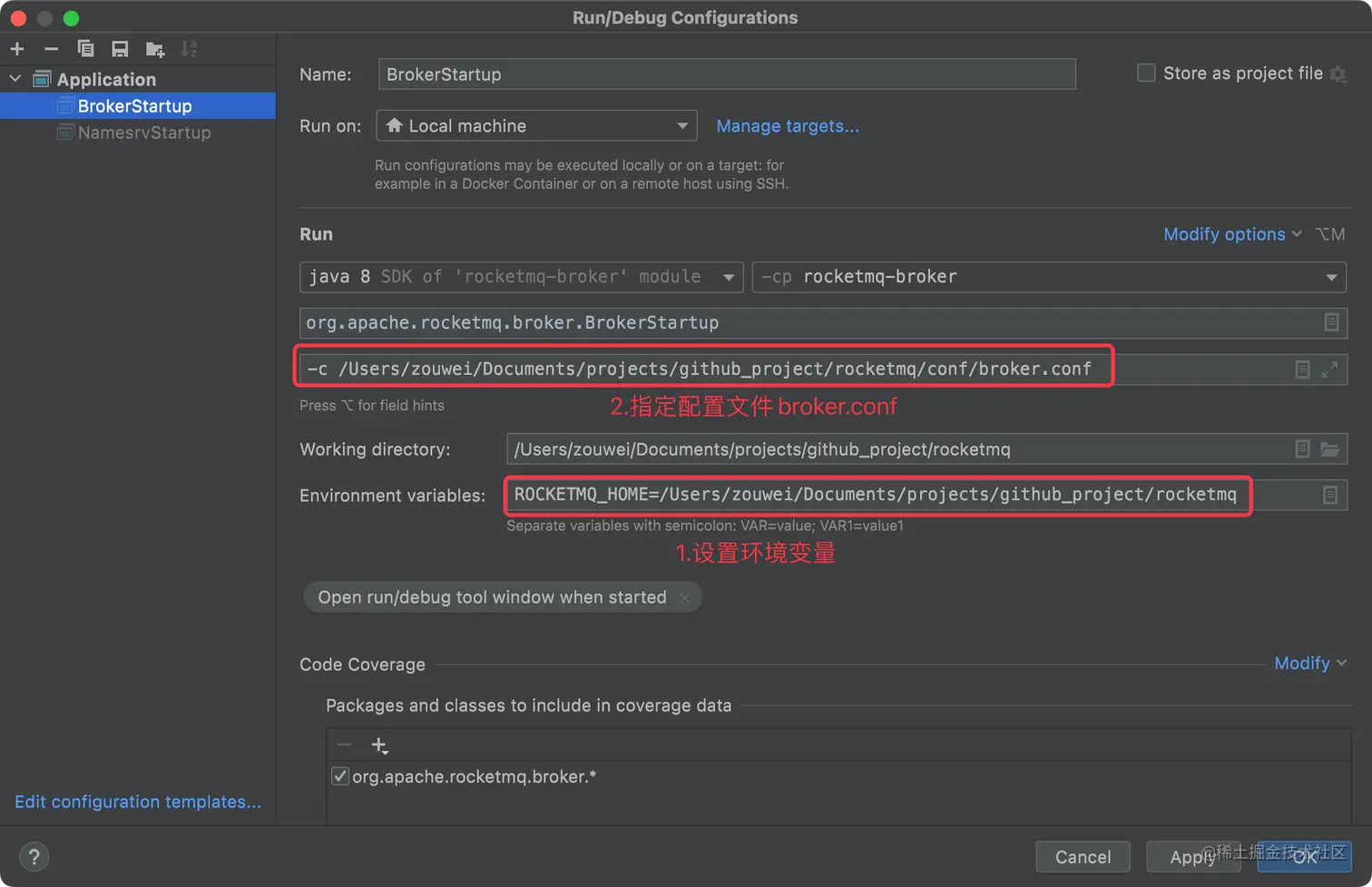Open the Code Coverage Modify menu

(x=1310, y=664)
